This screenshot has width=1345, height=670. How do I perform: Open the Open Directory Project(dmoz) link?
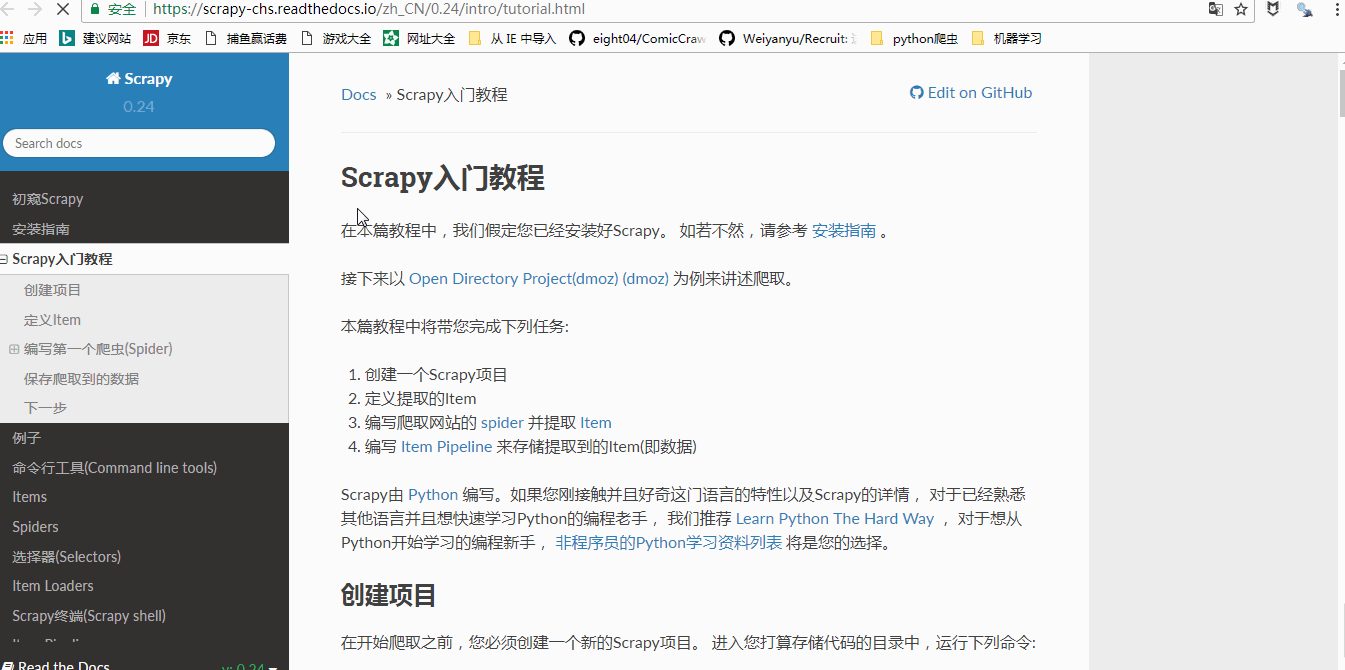539,279
